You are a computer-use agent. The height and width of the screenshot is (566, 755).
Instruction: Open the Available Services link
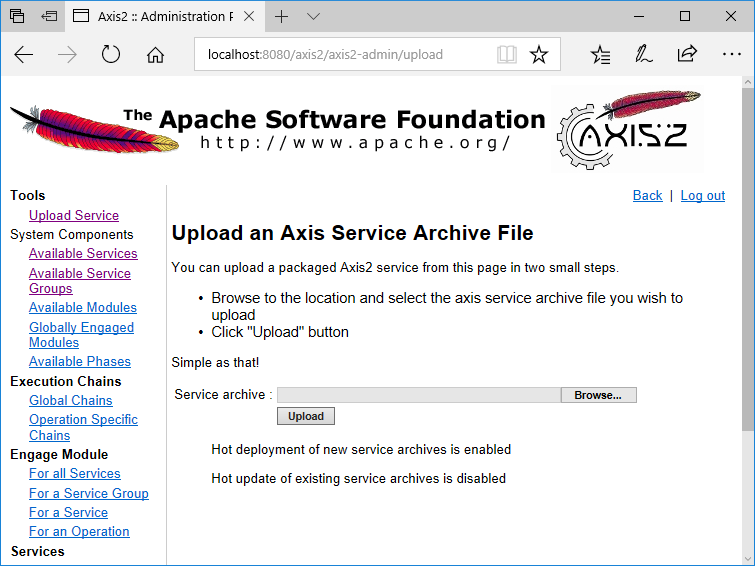pyautogui.click(x=83, y=253)
